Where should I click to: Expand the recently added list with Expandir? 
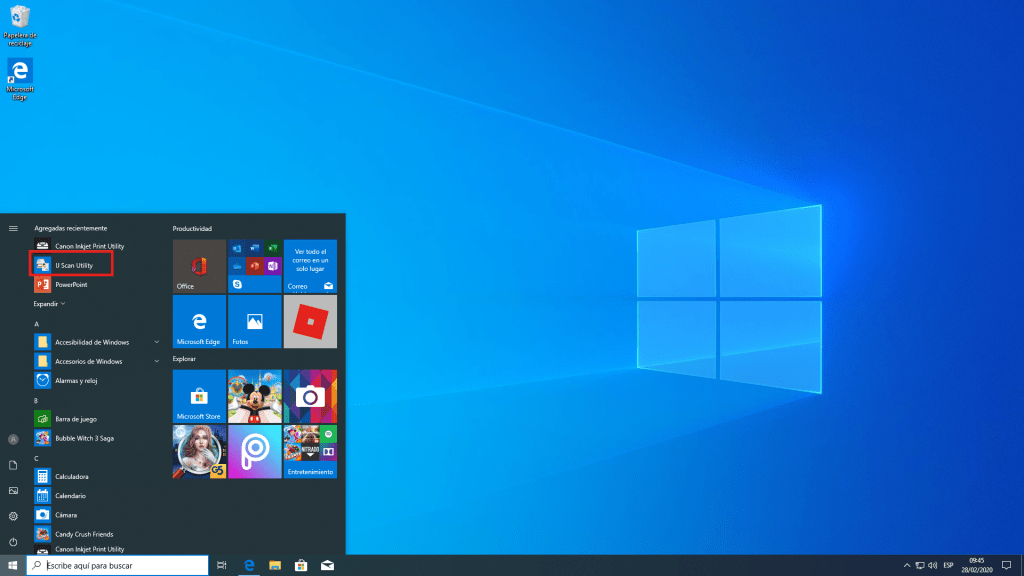point(50,303)
